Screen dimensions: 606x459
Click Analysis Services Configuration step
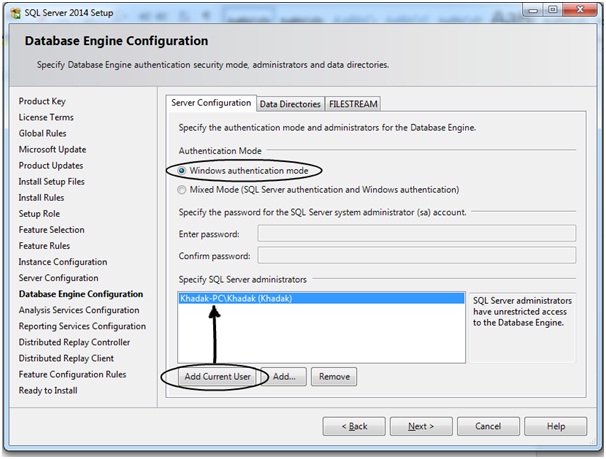coord(79,310)
